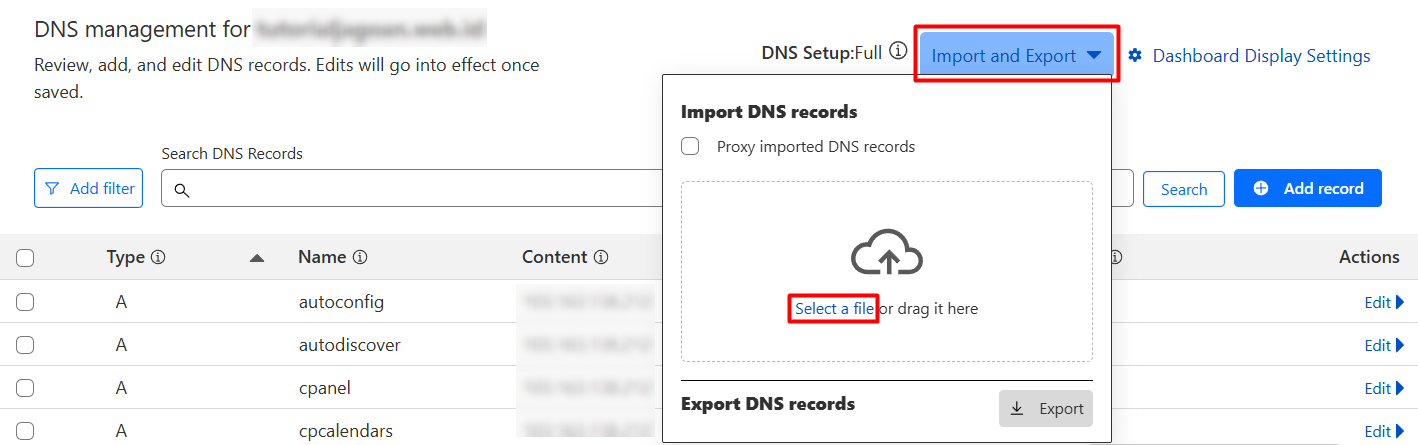Click the Select a file link
Screen dimensions: 1418x445
pyautogui.click(x=834, y=309)
